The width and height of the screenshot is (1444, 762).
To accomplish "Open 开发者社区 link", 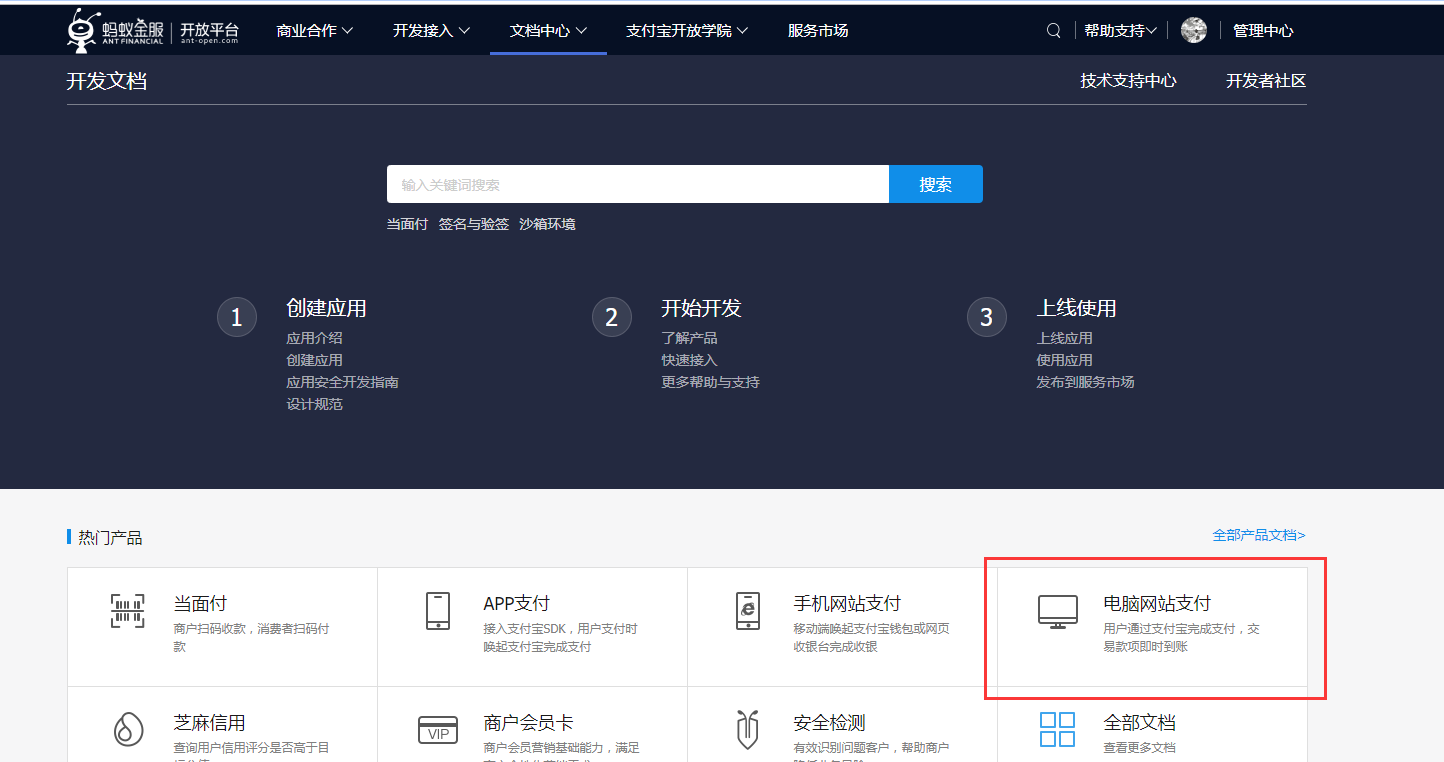I will tap(1266, 81).
